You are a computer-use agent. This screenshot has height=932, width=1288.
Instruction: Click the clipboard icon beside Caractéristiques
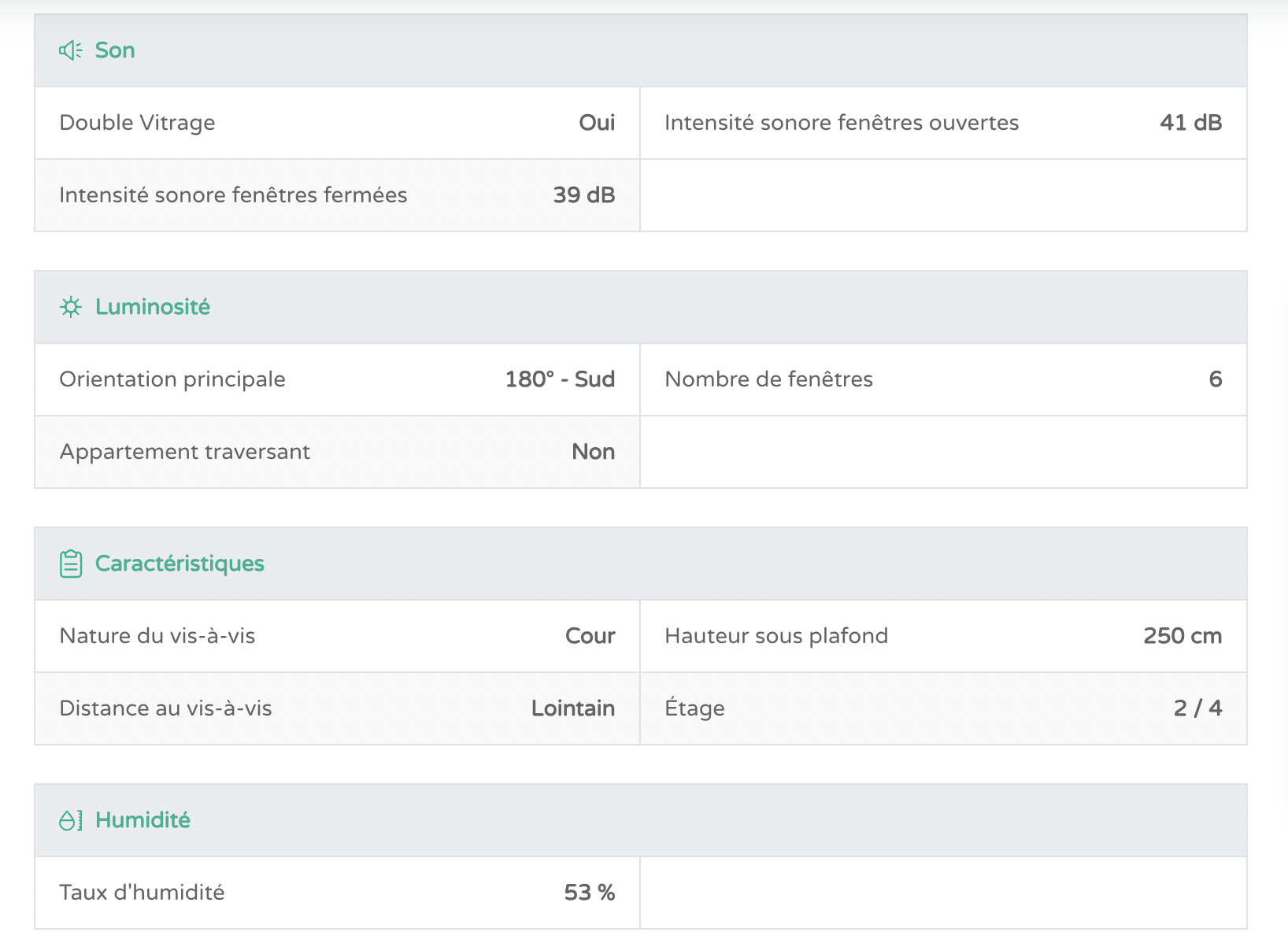point(71,564)
